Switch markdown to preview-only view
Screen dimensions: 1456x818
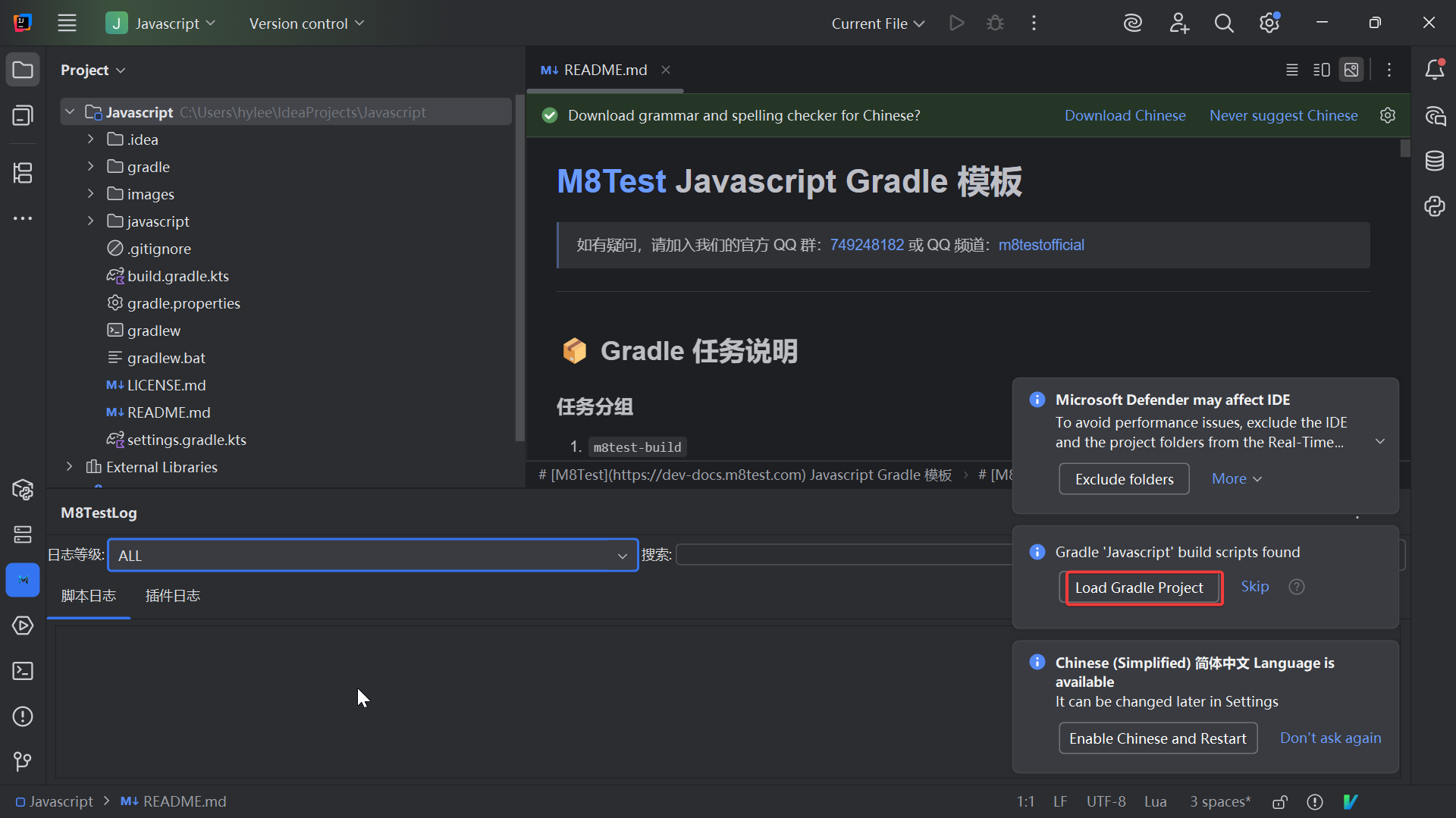(1351, 70)
